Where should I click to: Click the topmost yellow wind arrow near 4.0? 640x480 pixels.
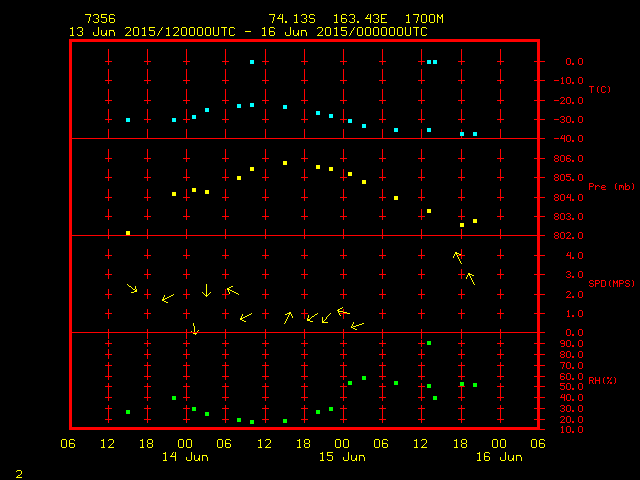458,257
